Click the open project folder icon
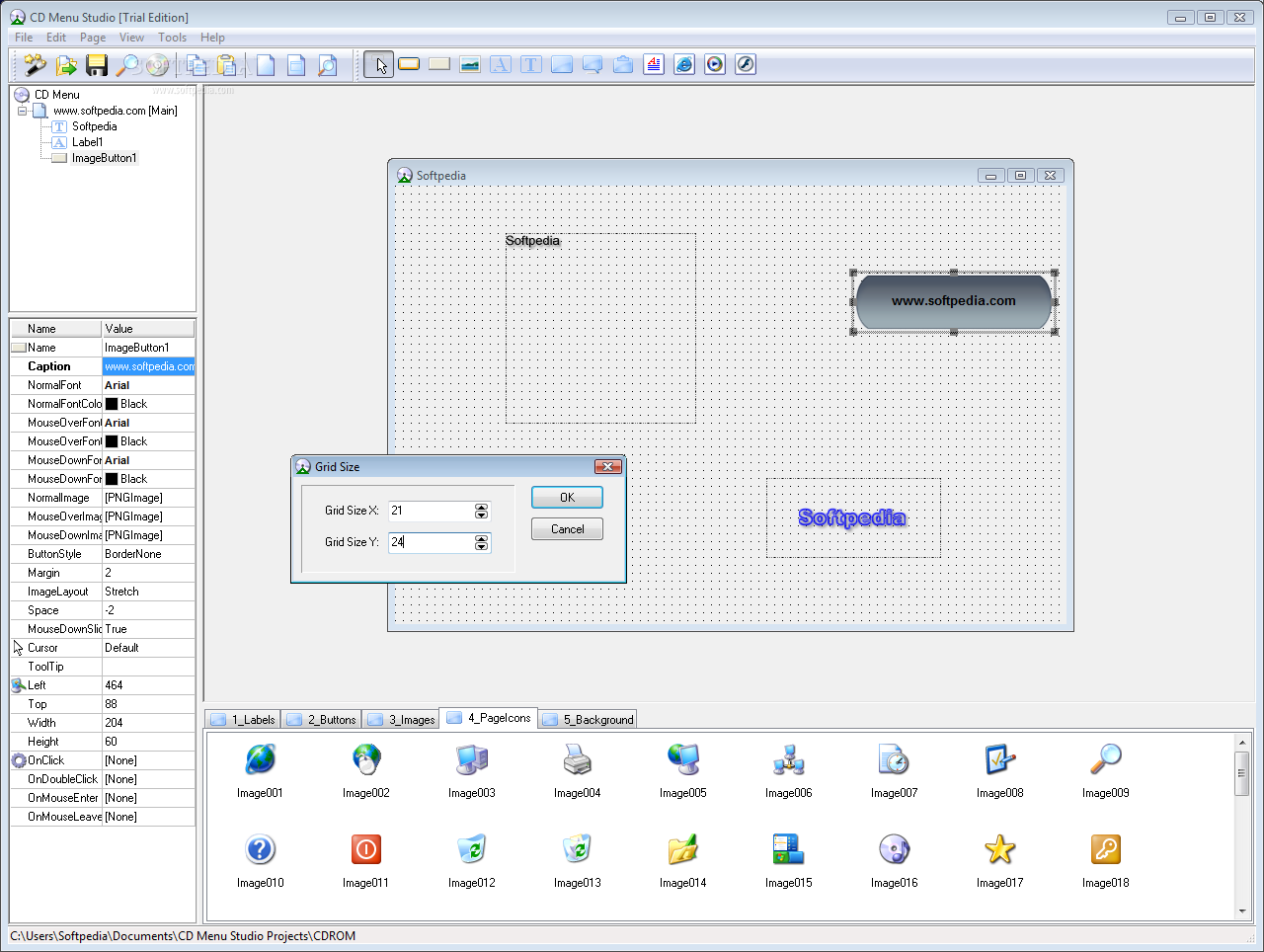This screenshot has width=1264, height=952. 66,65
